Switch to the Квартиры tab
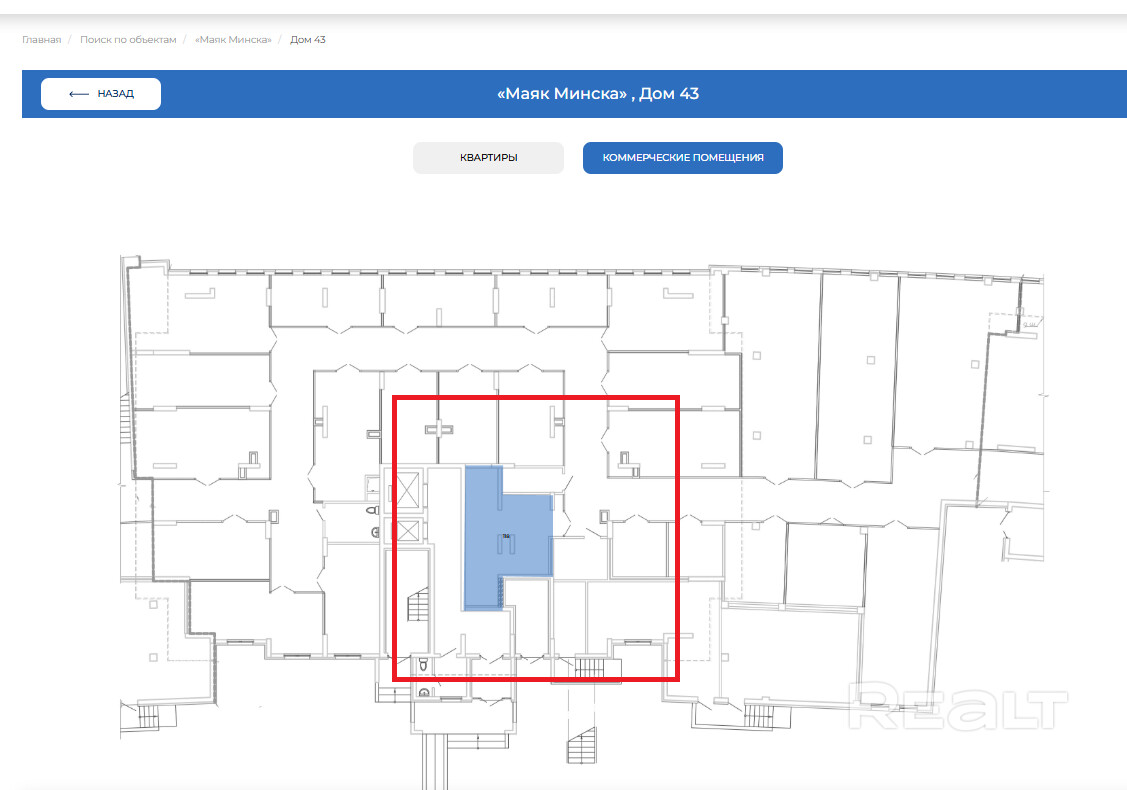The image size is (1127, 790). 488,158
